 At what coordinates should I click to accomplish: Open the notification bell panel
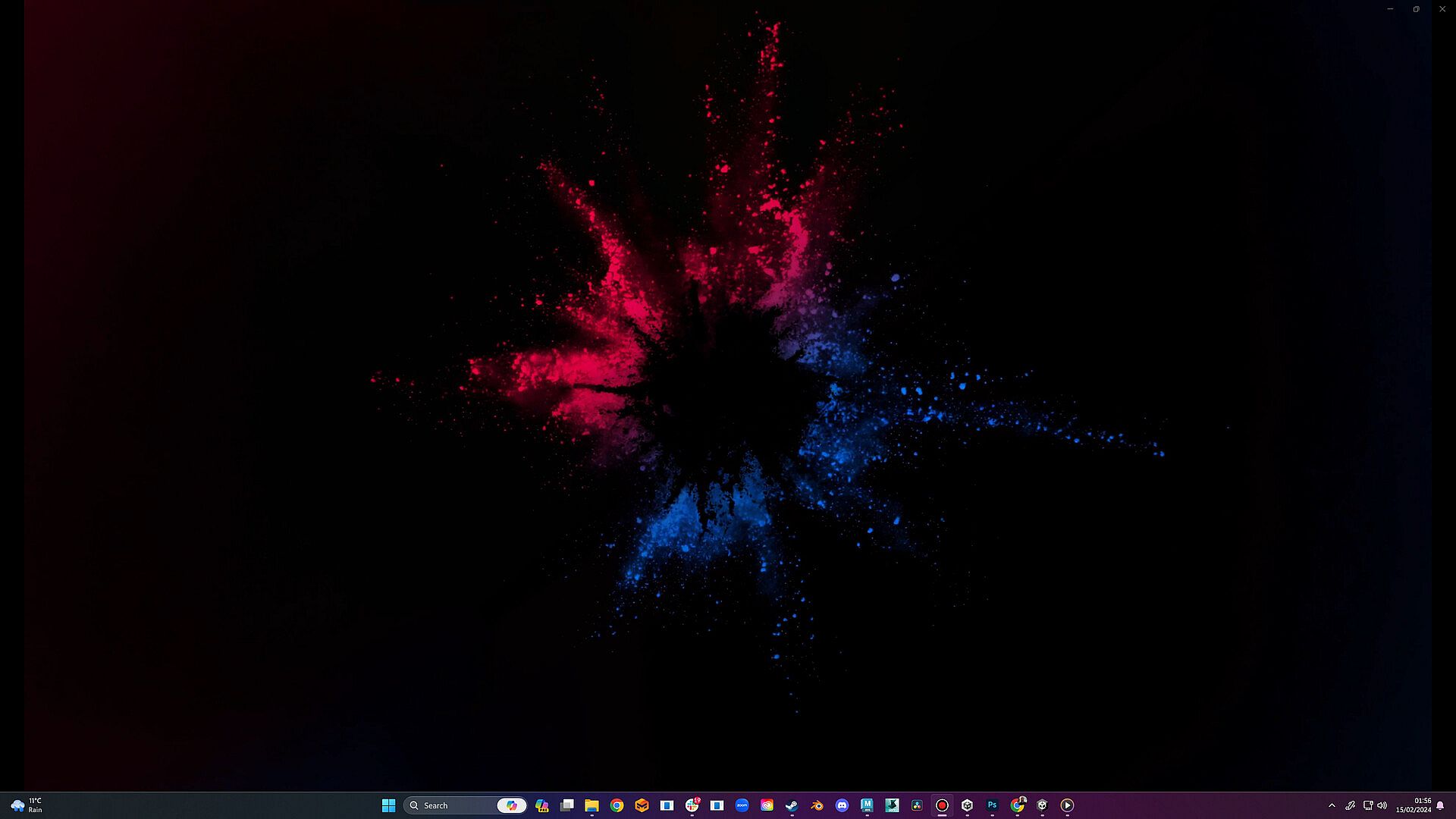click(x=1440, y=805)
